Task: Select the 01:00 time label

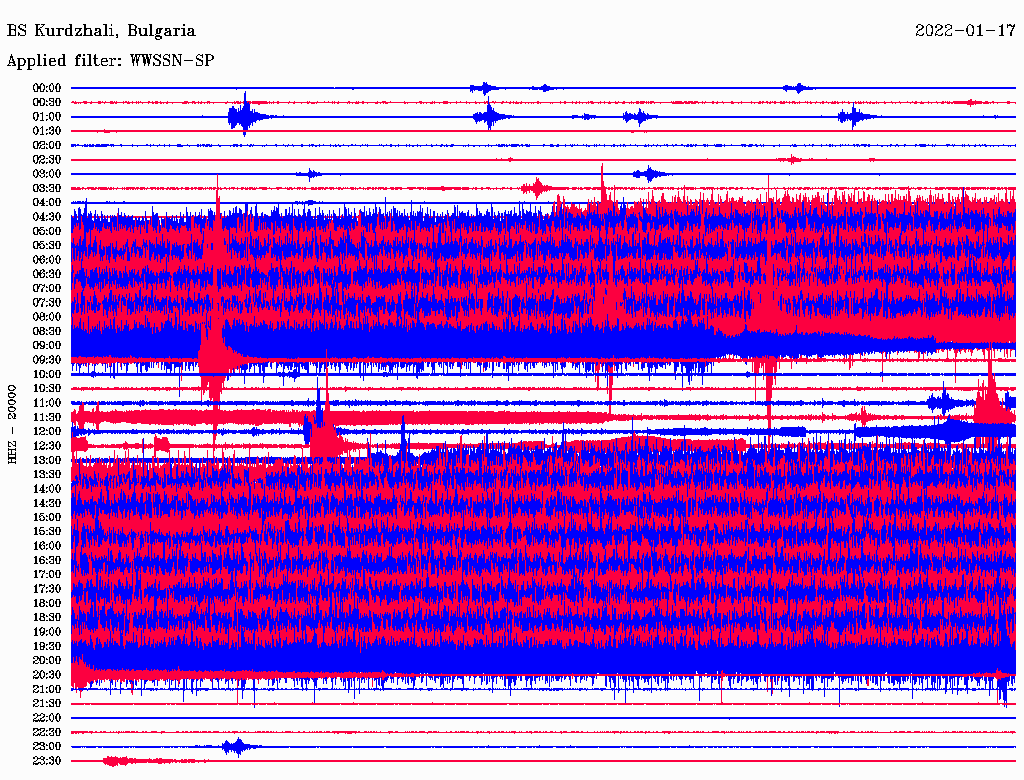Action: coord(47,117)
